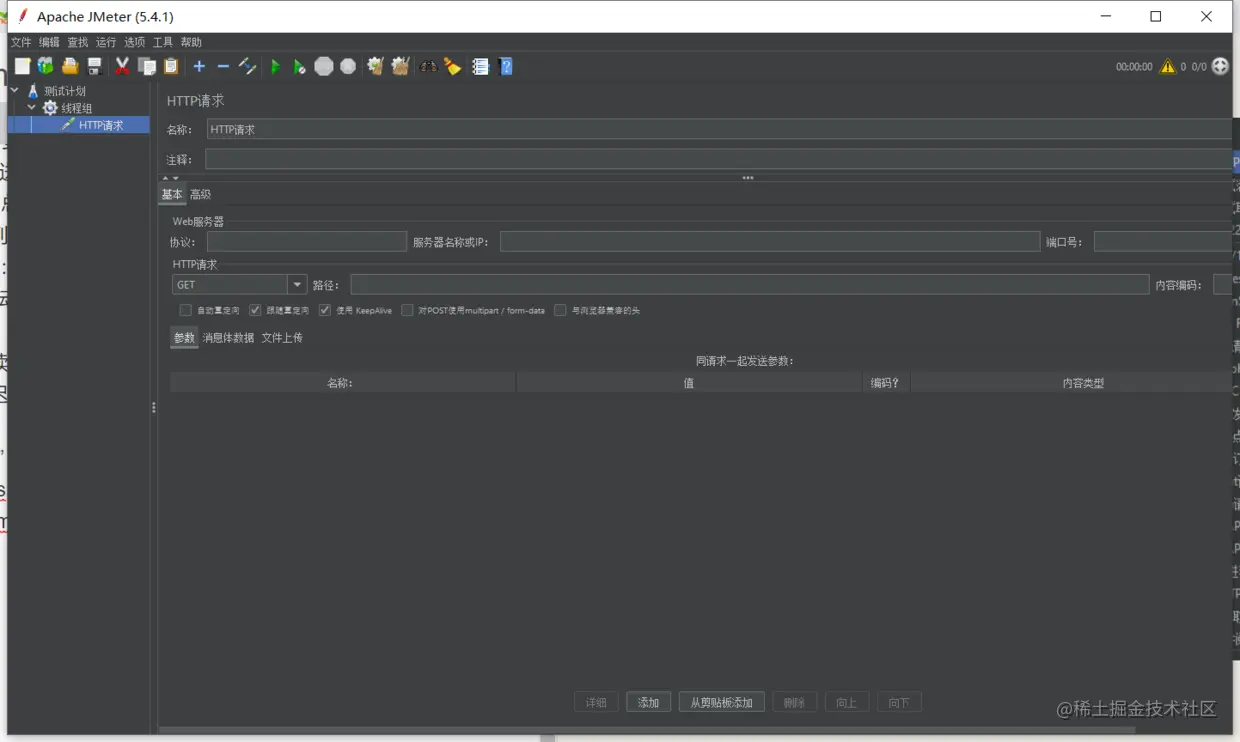Enable the 自动重定向 checkbox
The width and height of the screenshot is (1240, 742).
185,310
